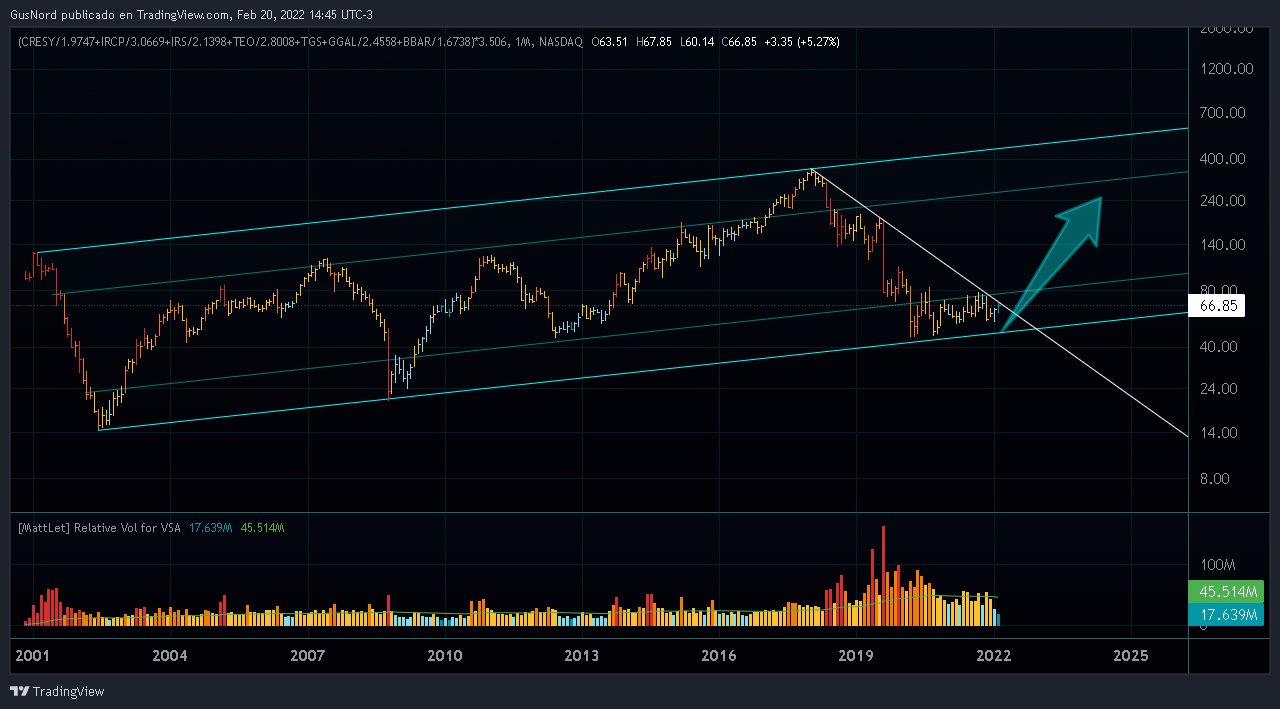Click the +3.35 (+5.27%) change value

coord(802,42)
